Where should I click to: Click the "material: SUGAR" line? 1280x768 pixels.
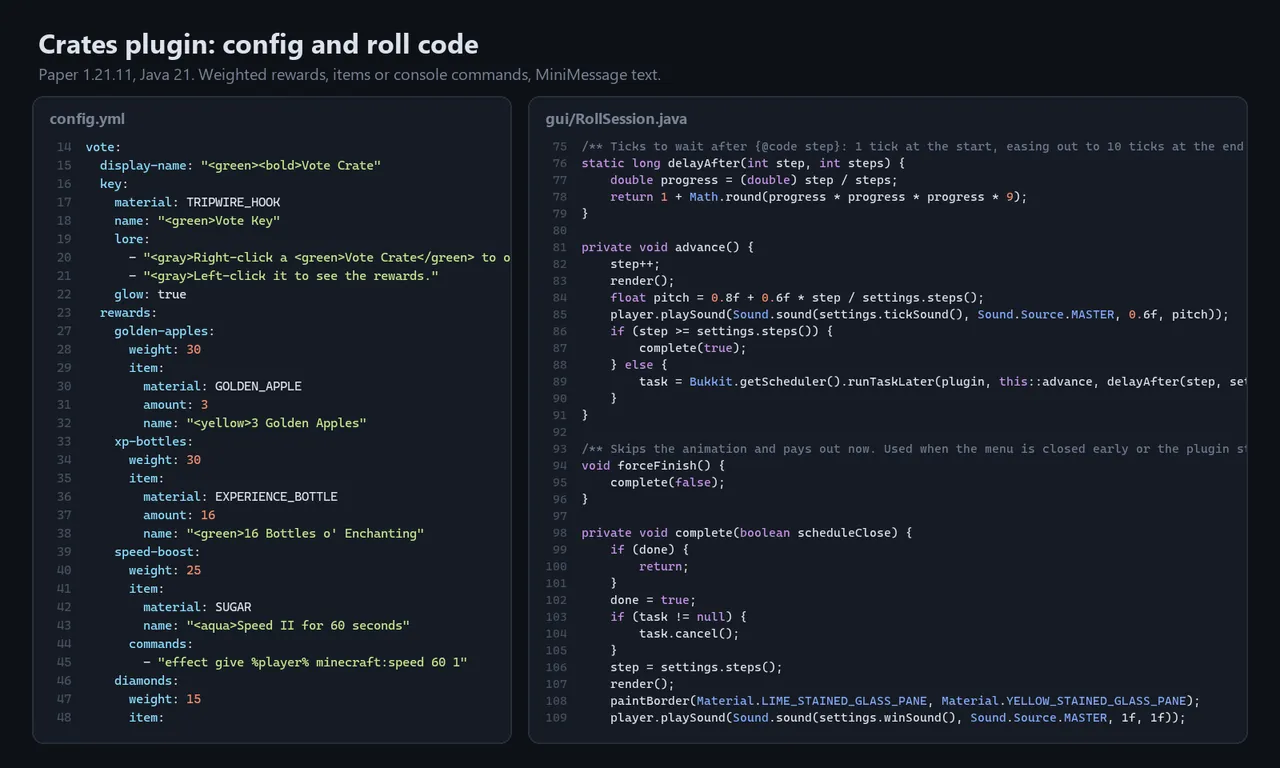coord(197,607)
